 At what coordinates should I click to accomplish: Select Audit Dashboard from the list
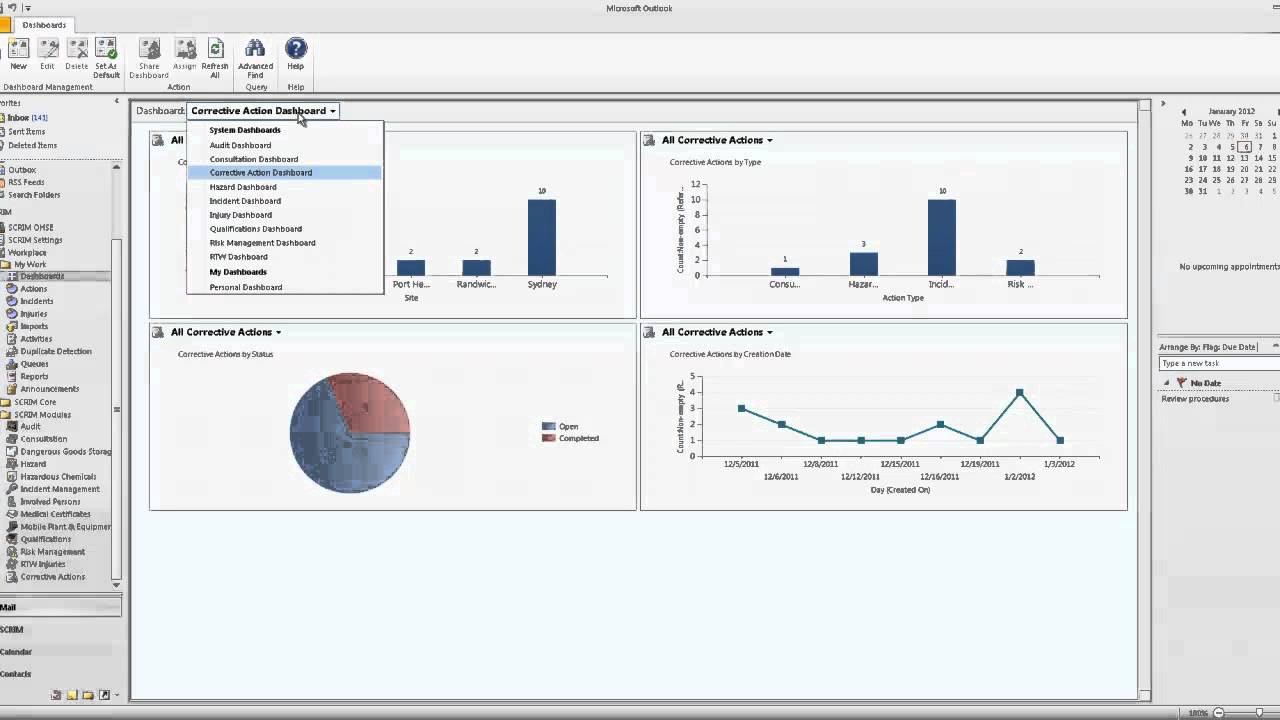pyautogui.click(x=240, y=146)
